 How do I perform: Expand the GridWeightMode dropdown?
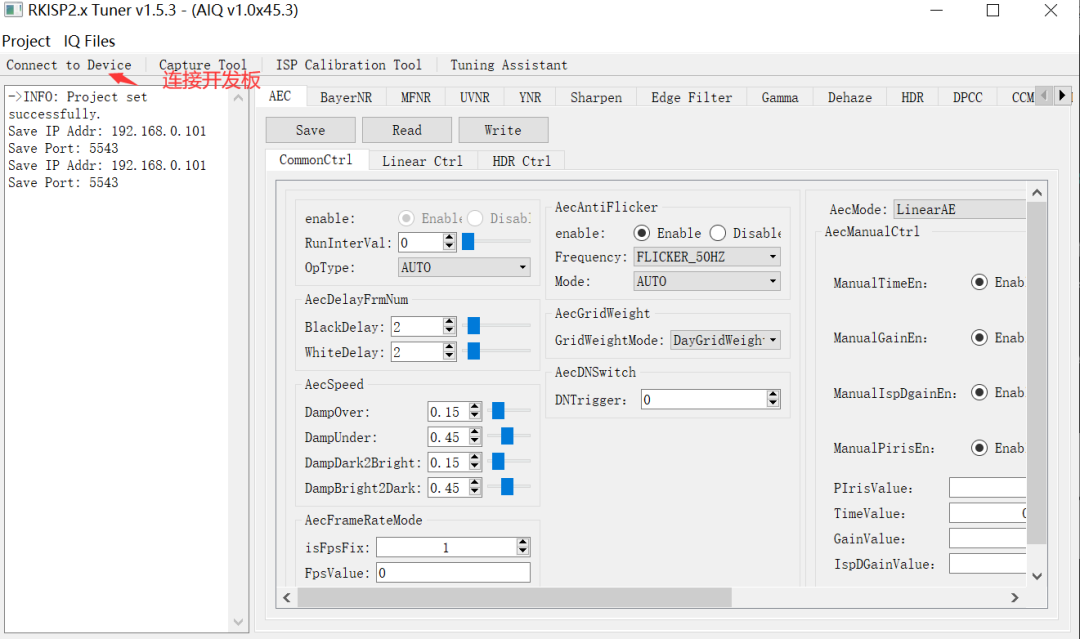pos(724,341)
